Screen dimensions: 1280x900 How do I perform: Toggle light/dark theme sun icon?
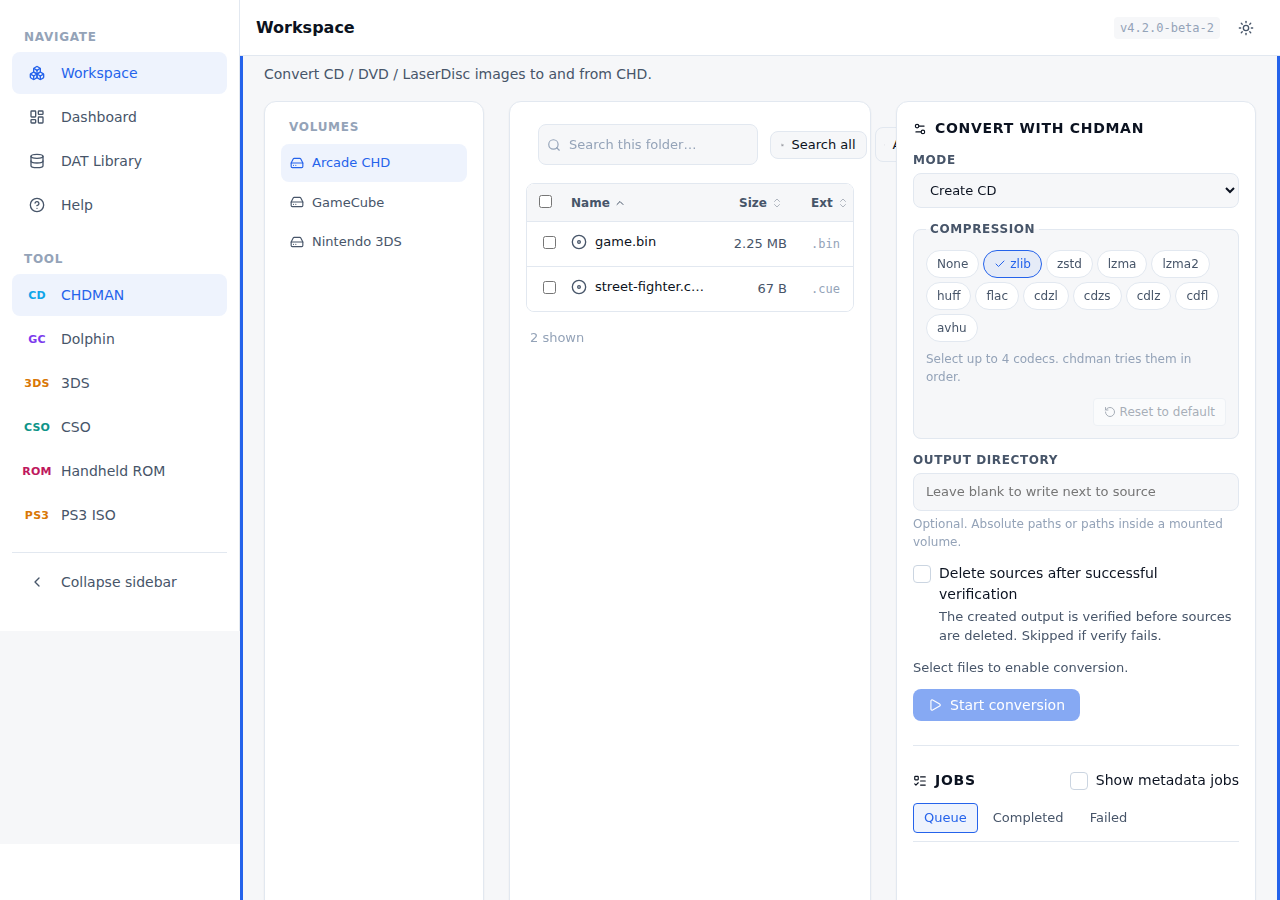pyautogui.click(x=1246, y=28)
